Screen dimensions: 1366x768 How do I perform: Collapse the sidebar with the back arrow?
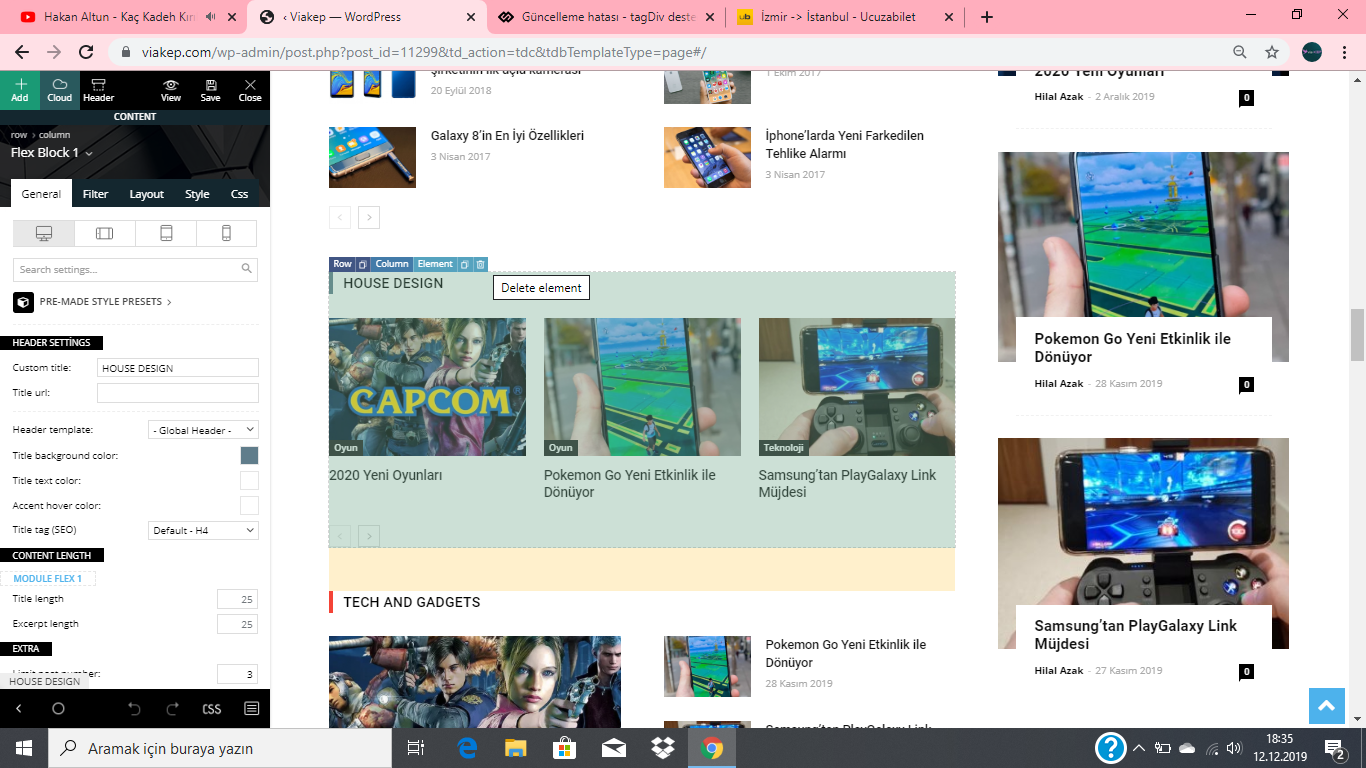click(x=18, y=708)
